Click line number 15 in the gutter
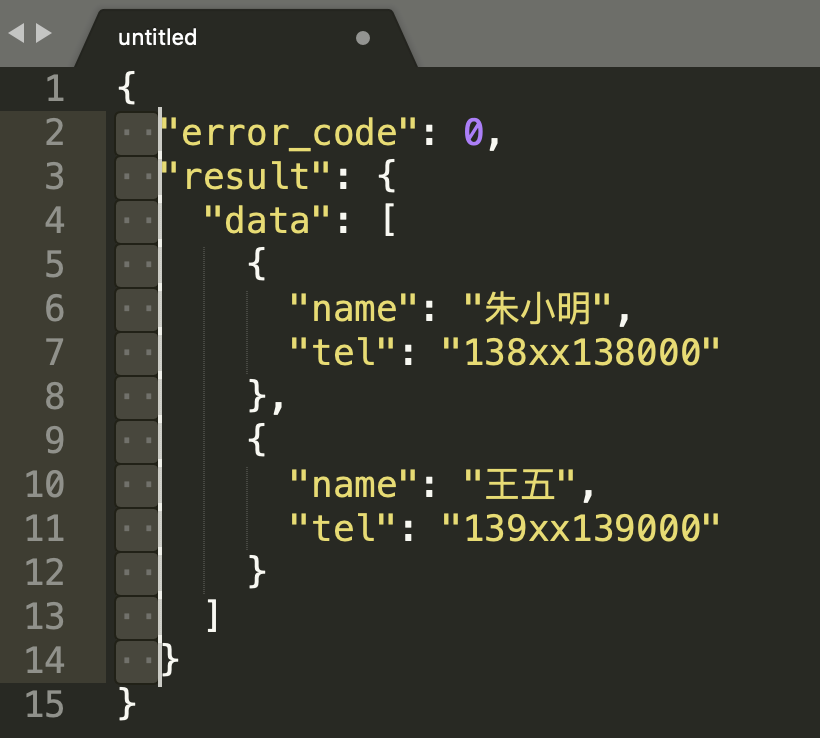 coord(44,705)
